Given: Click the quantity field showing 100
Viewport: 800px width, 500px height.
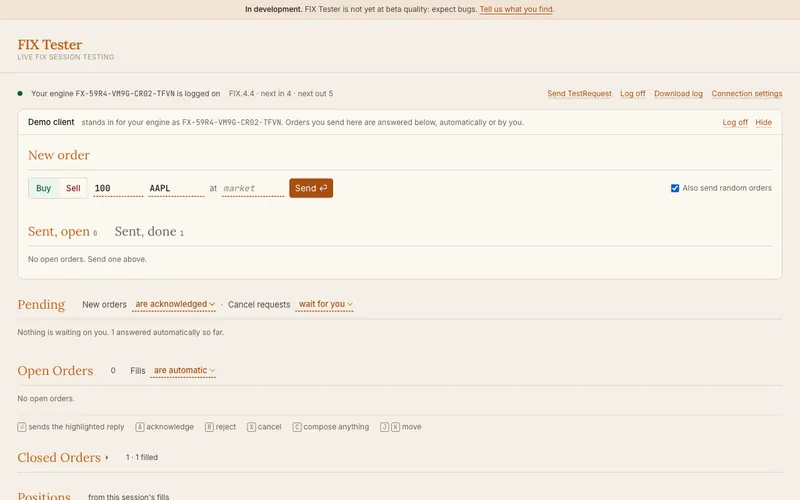Looking at the screenshot, I should click(118, 188).
